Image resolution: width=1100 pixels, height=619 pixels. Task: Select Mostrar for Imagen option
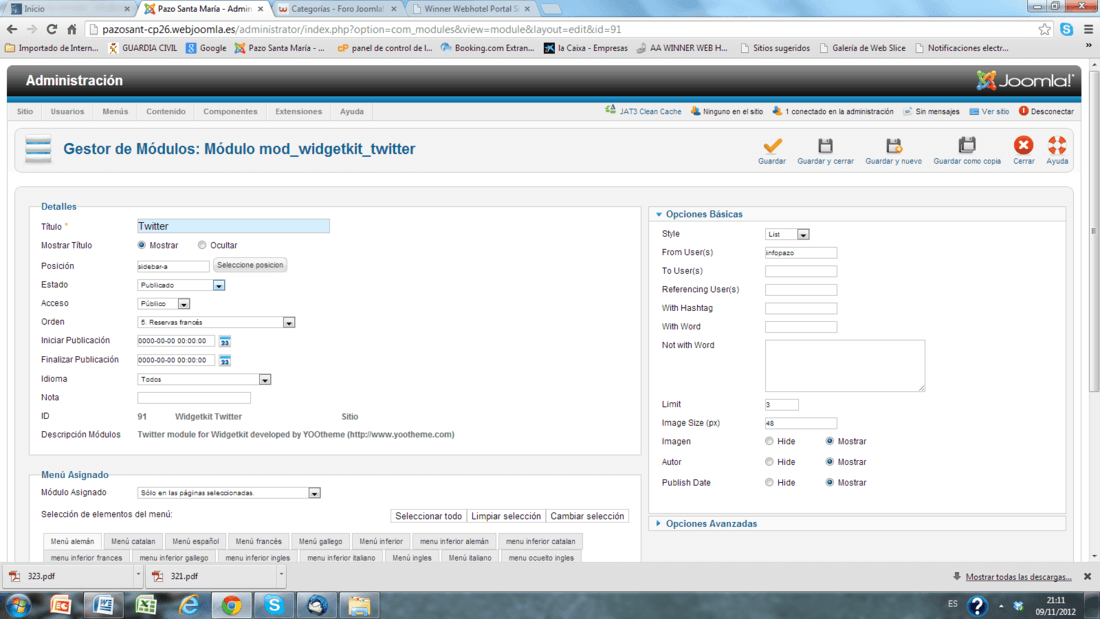pos(830,441)
